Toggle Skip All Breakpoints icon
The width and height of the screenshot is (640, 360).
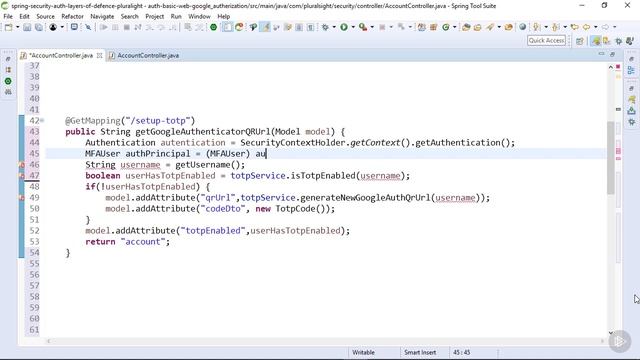coord(88,27)
